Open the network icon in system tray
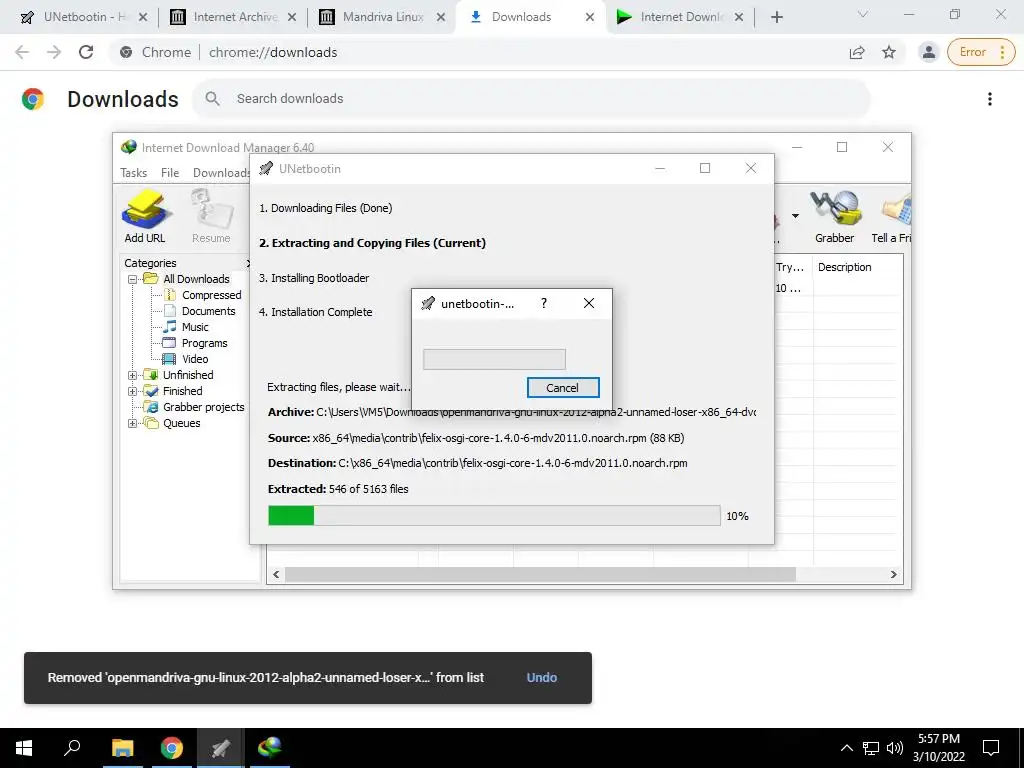The height and width of the screenshot is (768, 1024). [x=871, y=748]
